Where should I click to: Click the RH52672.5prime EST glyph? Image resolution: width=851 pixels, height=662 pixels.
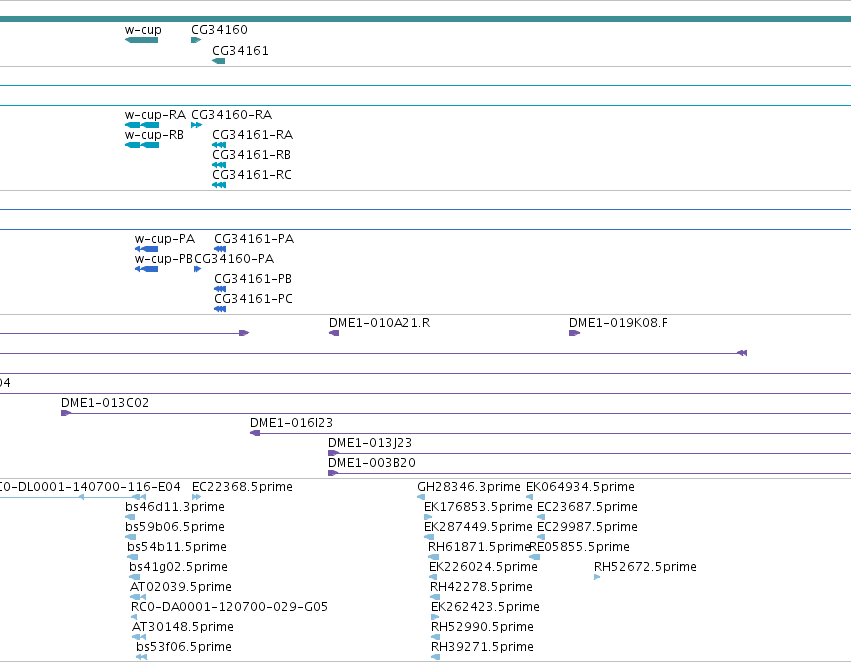597,577
